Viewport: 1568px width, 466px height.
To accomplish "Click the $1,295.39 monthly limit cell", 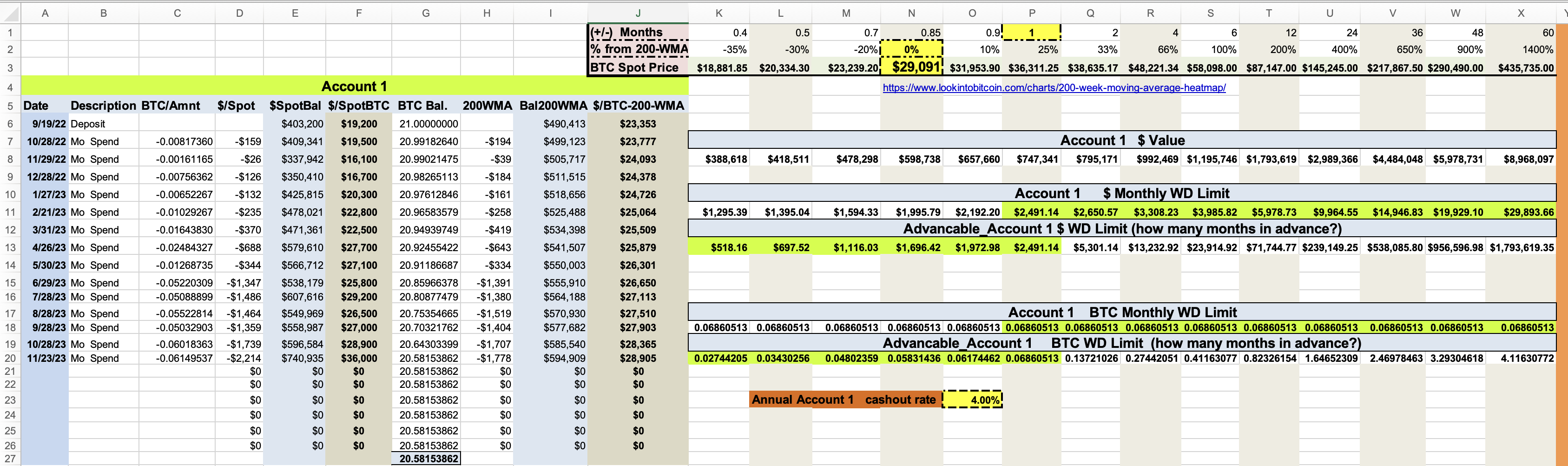I will pyautogui.click(x=719, y=212).
